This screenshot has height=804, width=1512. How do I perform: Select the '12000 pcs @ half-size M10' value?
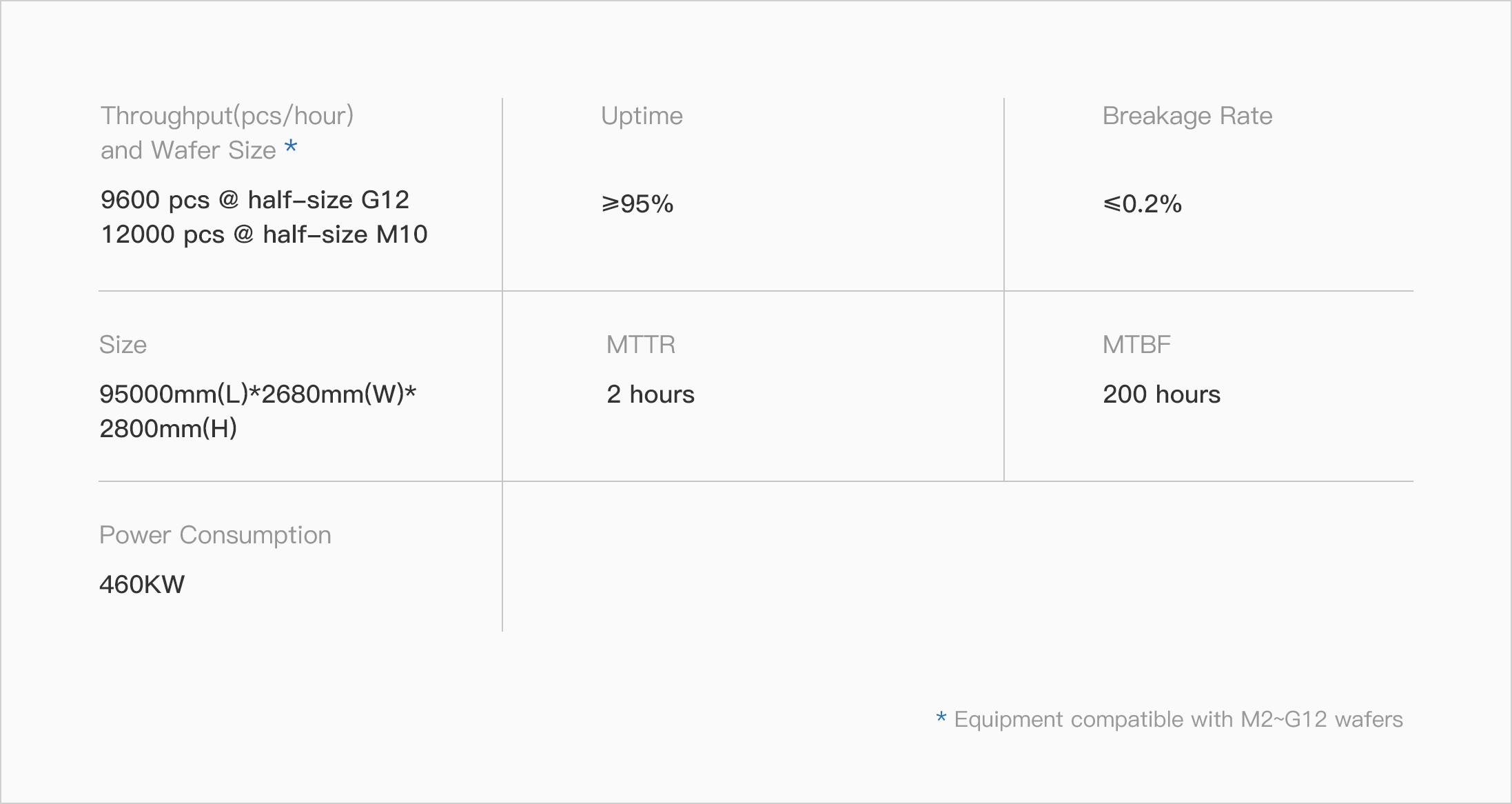click(264, 234)
